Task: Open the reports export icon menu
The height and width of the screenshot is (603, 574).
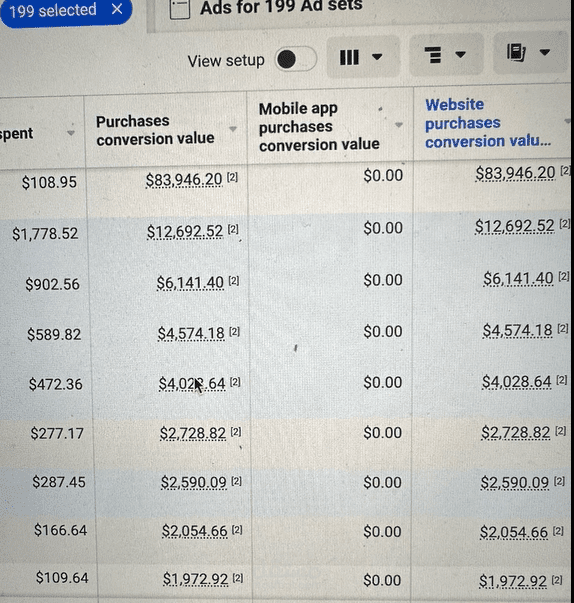Action: [529, 53]
